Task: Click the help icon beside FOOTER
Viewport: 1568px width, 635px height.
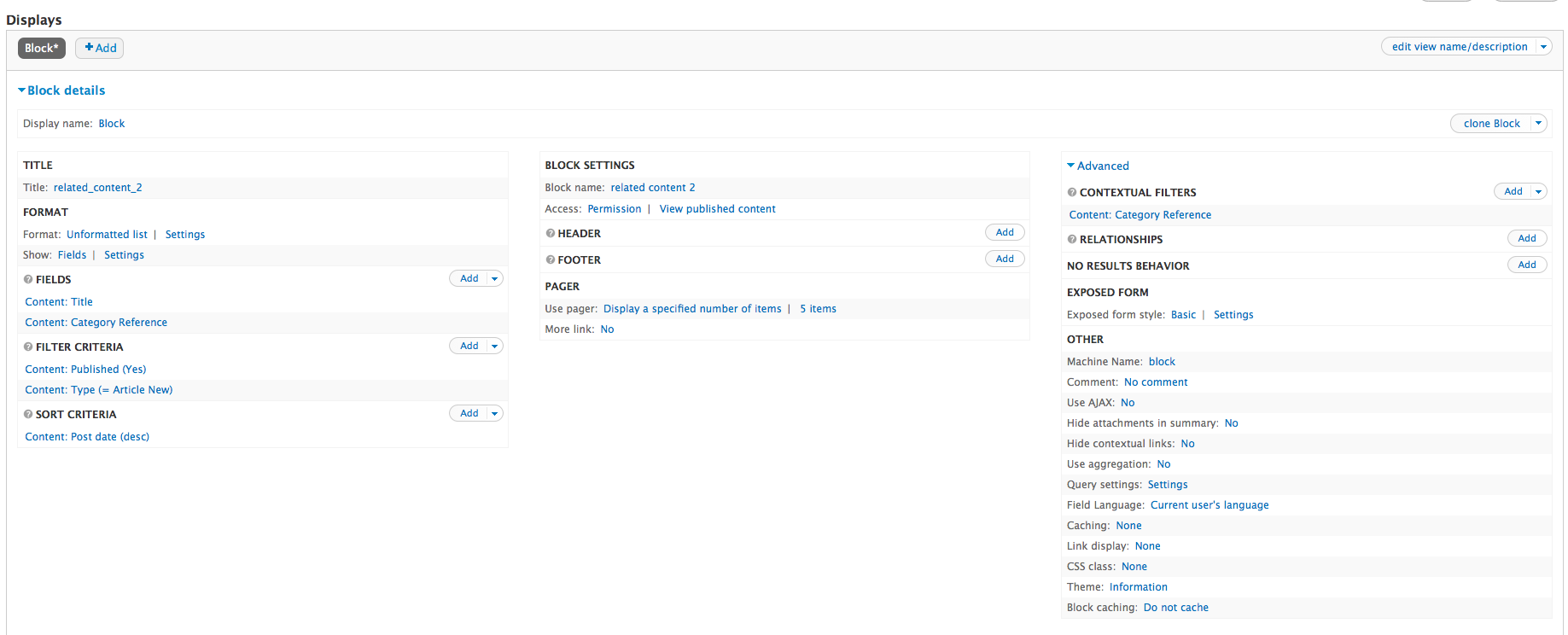Action: coord(551,259)
